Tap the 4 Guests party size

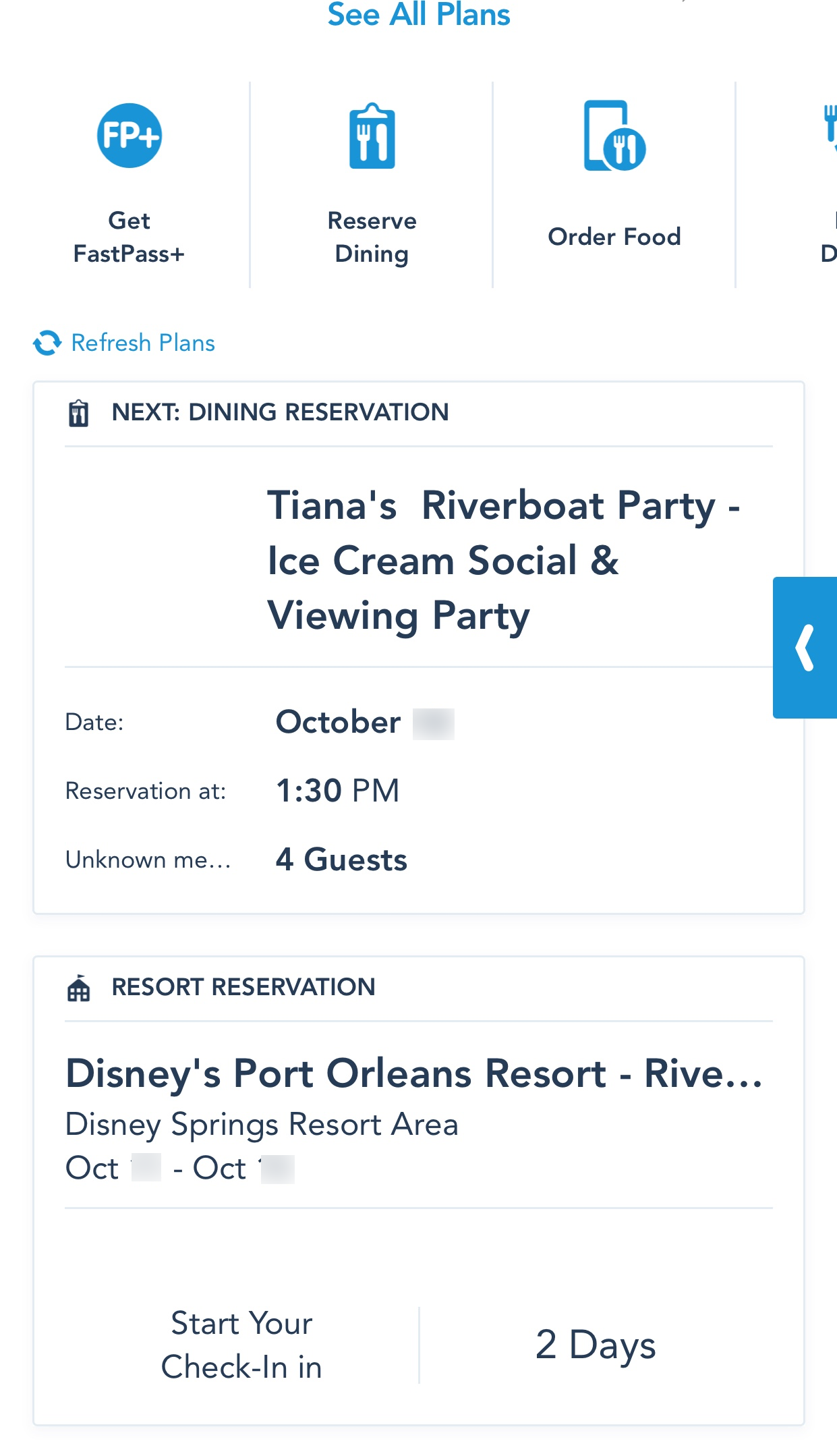click(341, 860)
